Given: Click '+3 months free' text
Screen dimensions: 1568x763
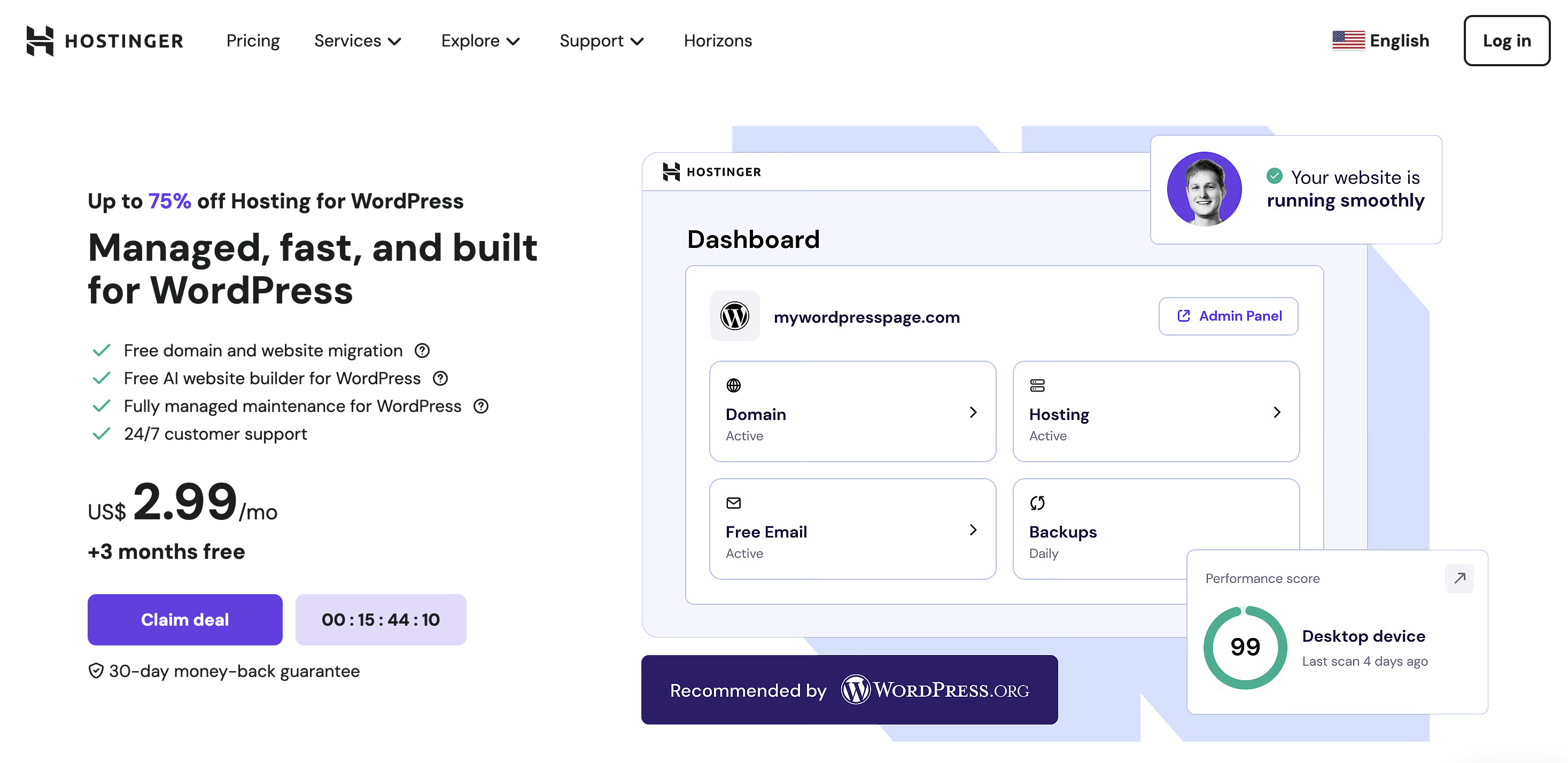Looking at the screenshot, I should tap(166, 551).
